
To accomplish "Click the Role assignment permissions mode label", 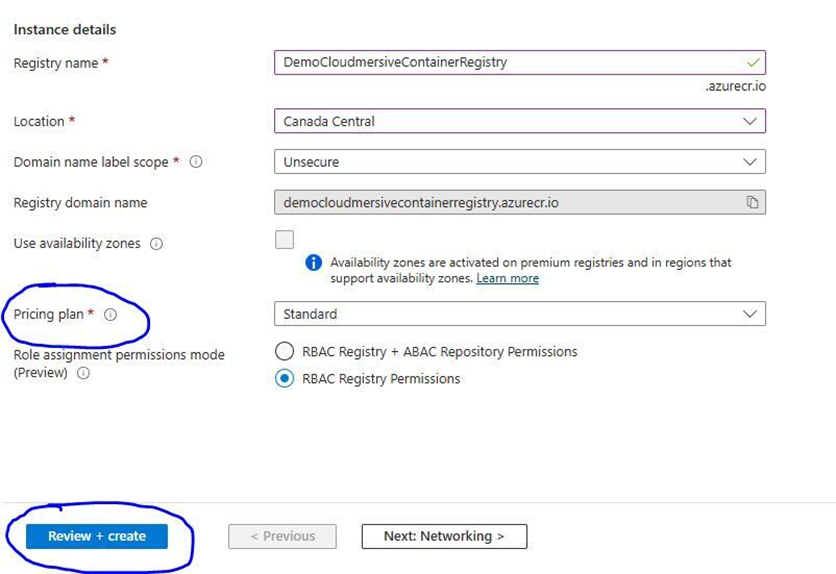I will tap(119, 363).
